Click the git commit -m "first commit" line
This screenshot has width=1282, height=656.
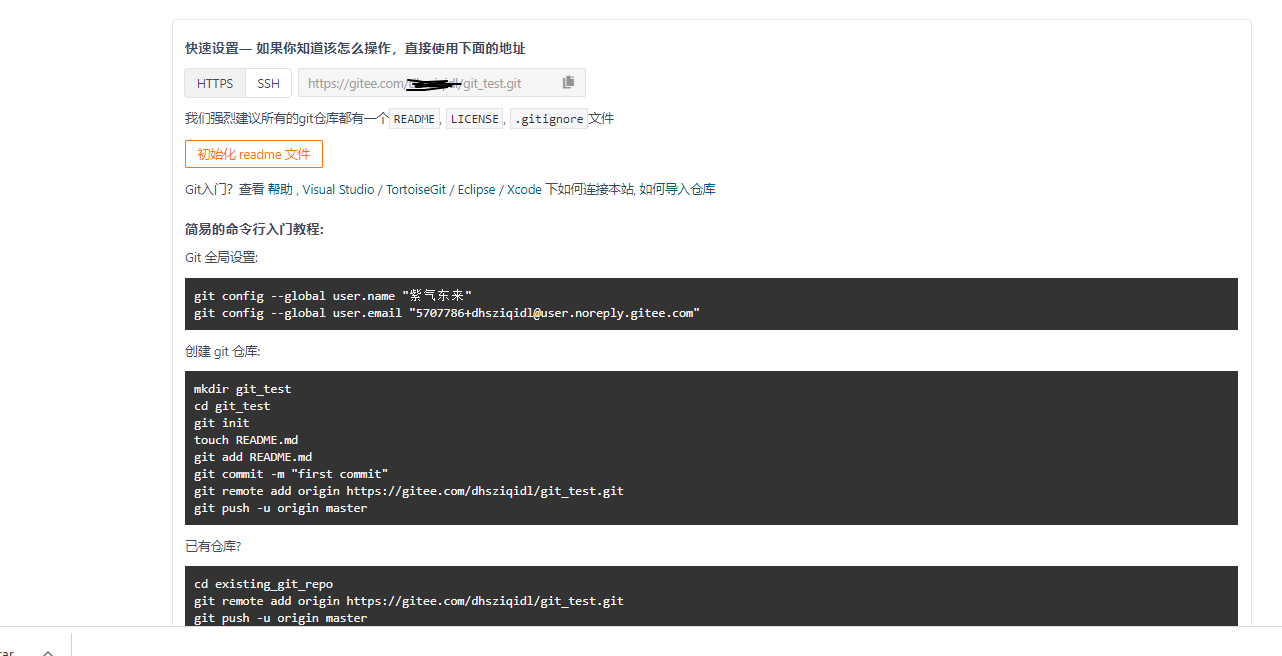click(x=291, y=474)
